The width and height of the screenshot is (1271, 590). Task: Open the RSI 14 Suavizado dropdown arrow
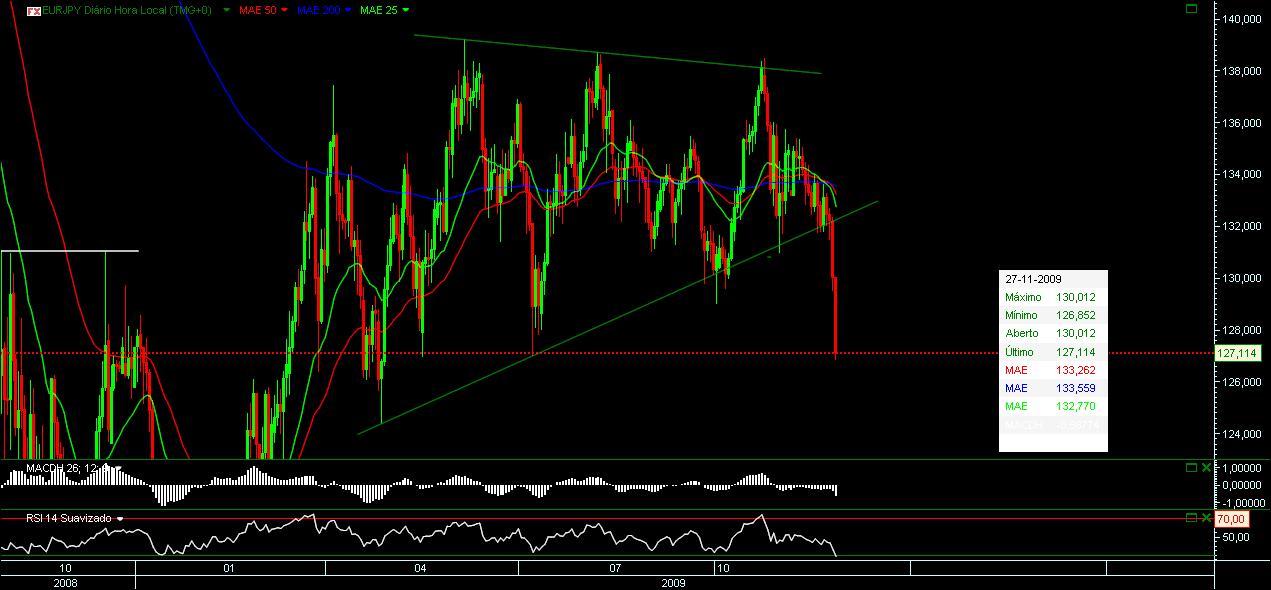[120, 518]
